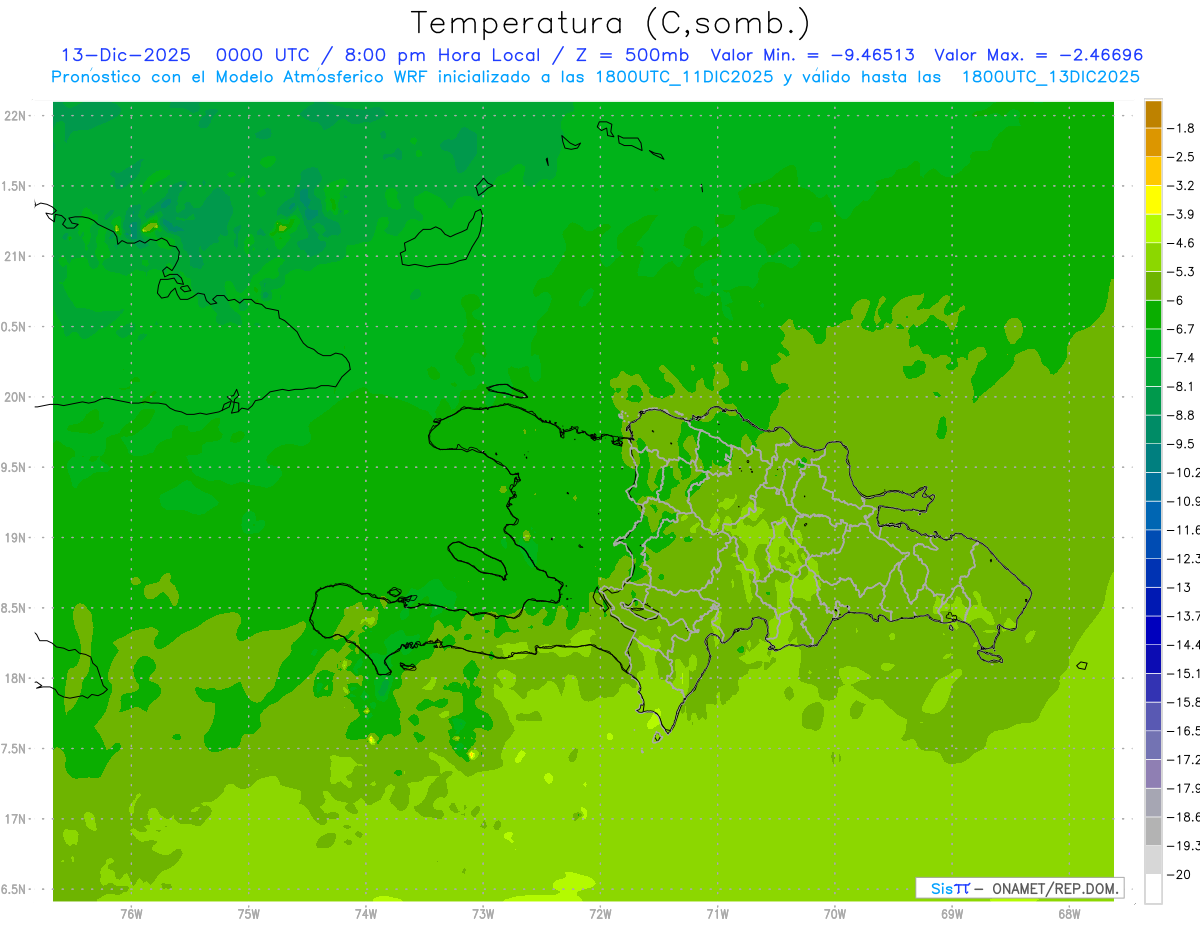This screenshot has height=927, width=1200.
Task: Select the date text "13-Dic-2025"
Action: click(126, 55)
